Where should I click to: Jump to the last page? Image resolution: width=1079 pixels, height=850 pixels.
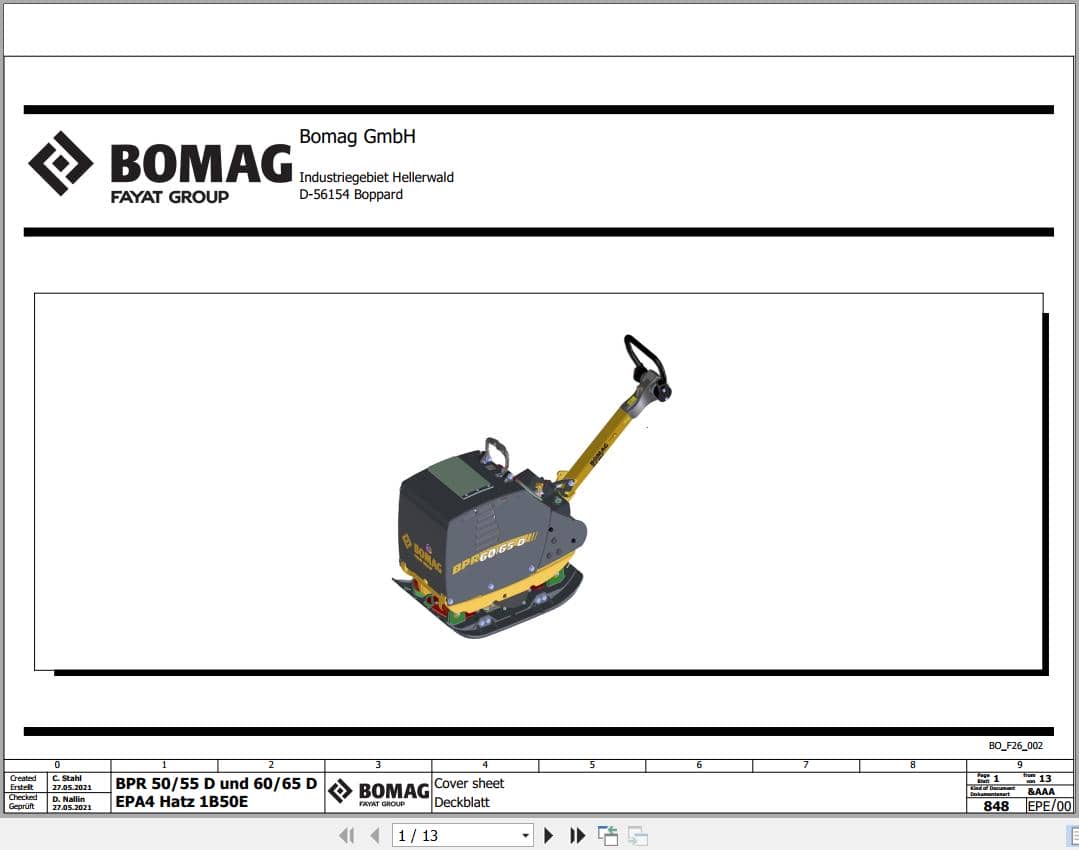point(577,836)
